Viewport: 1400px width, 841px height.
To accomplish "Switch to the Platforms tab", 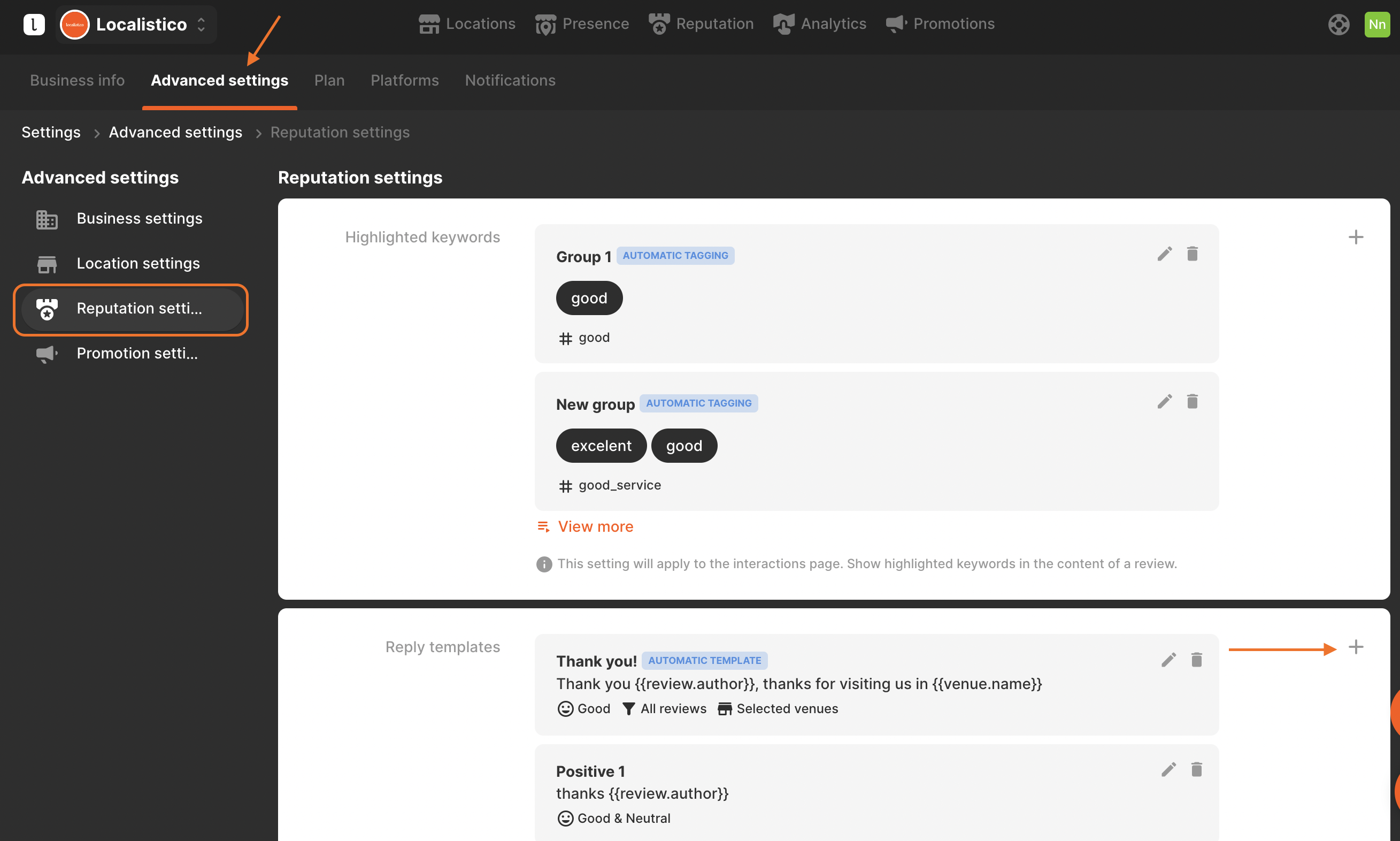I will point(405,80).
